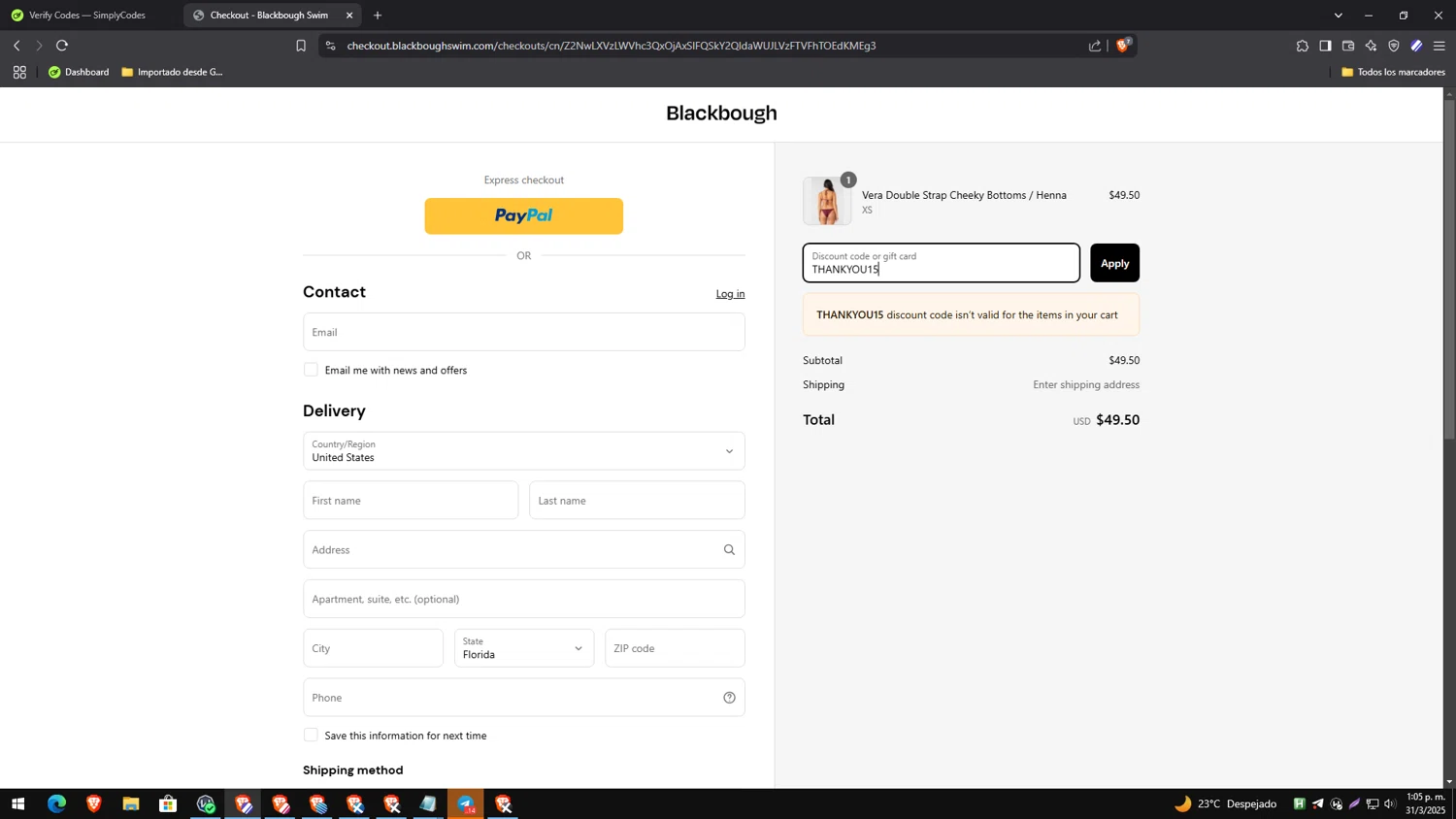Enable Email me with news and offers
Image resolution: width=1456 pixels, height=819 pixels.
[x=311, y=370]
